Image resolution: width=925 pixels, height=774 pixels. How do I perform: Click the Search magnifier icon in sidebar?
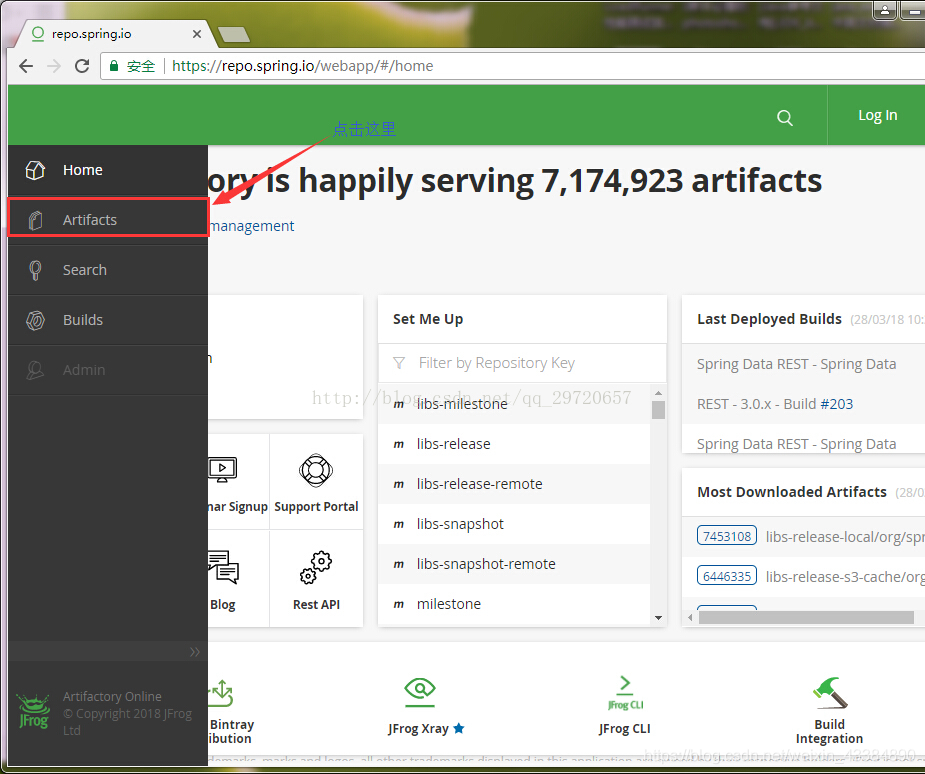tap(35, 270)
